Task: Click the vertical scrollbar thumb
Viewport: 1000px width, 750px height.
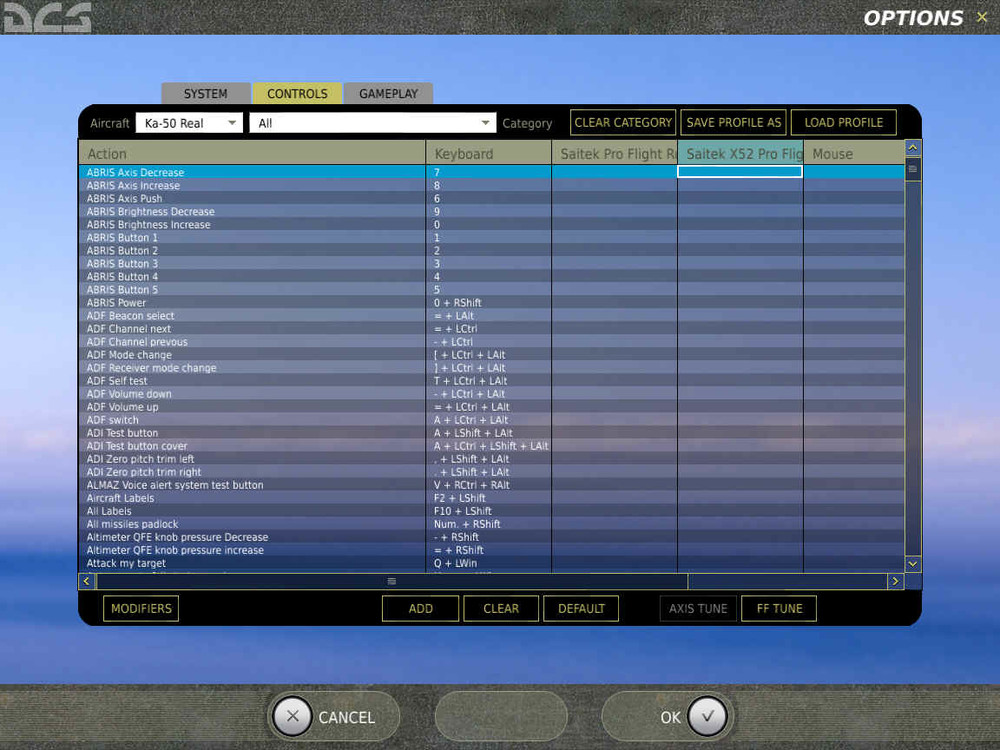Action: click(913, 170)
